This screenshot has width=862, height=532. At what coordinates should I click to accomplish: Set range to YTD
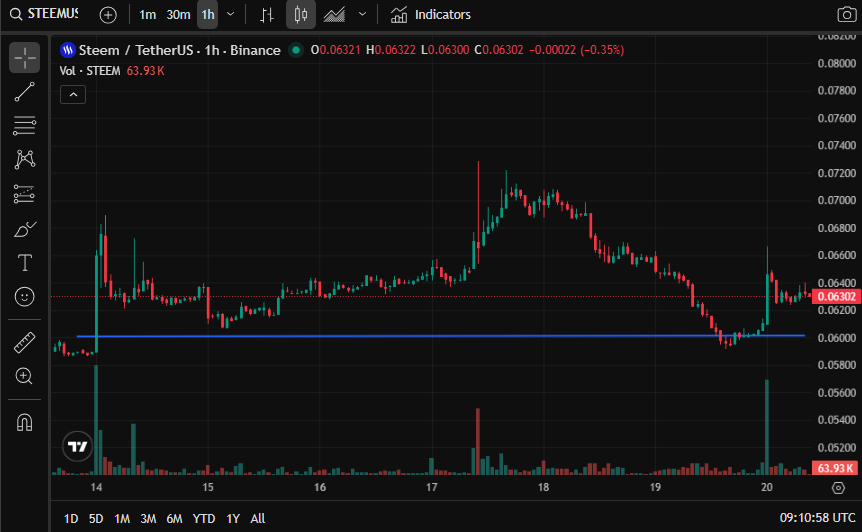[x=204, y=519]
